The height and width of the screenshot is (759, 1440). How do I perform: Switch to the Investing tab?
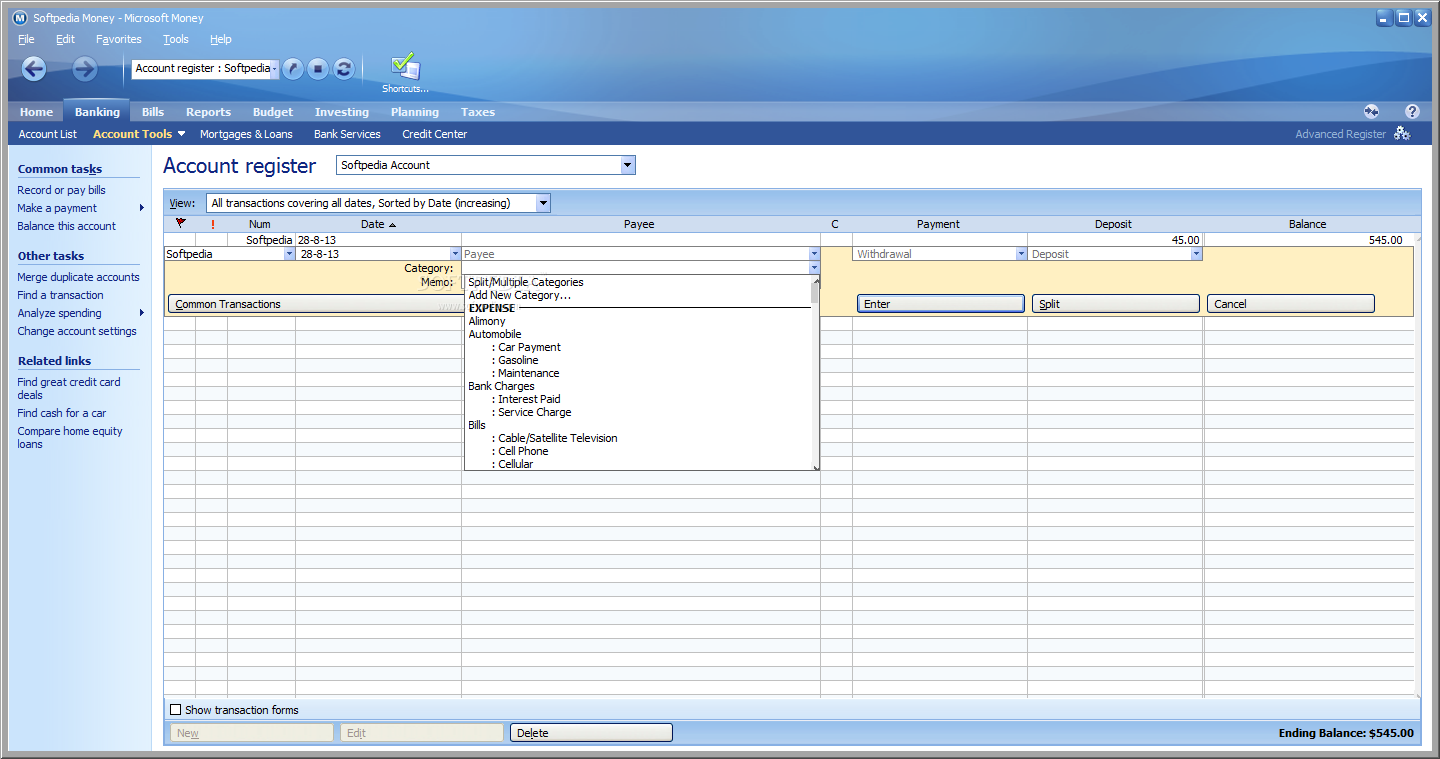[x=342, y=112]
